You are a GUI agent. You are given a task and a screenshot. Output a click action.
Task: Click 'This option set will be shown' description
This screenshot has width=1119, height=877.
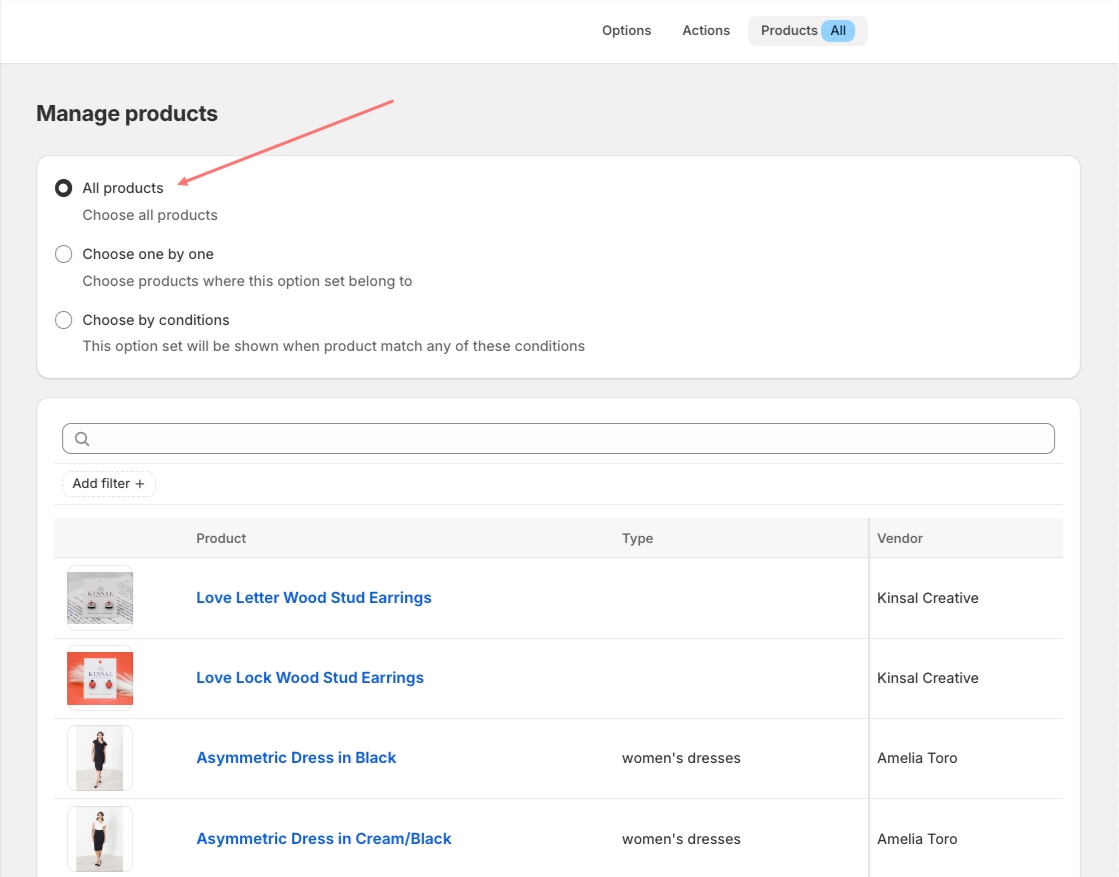(x=333, y=346)
